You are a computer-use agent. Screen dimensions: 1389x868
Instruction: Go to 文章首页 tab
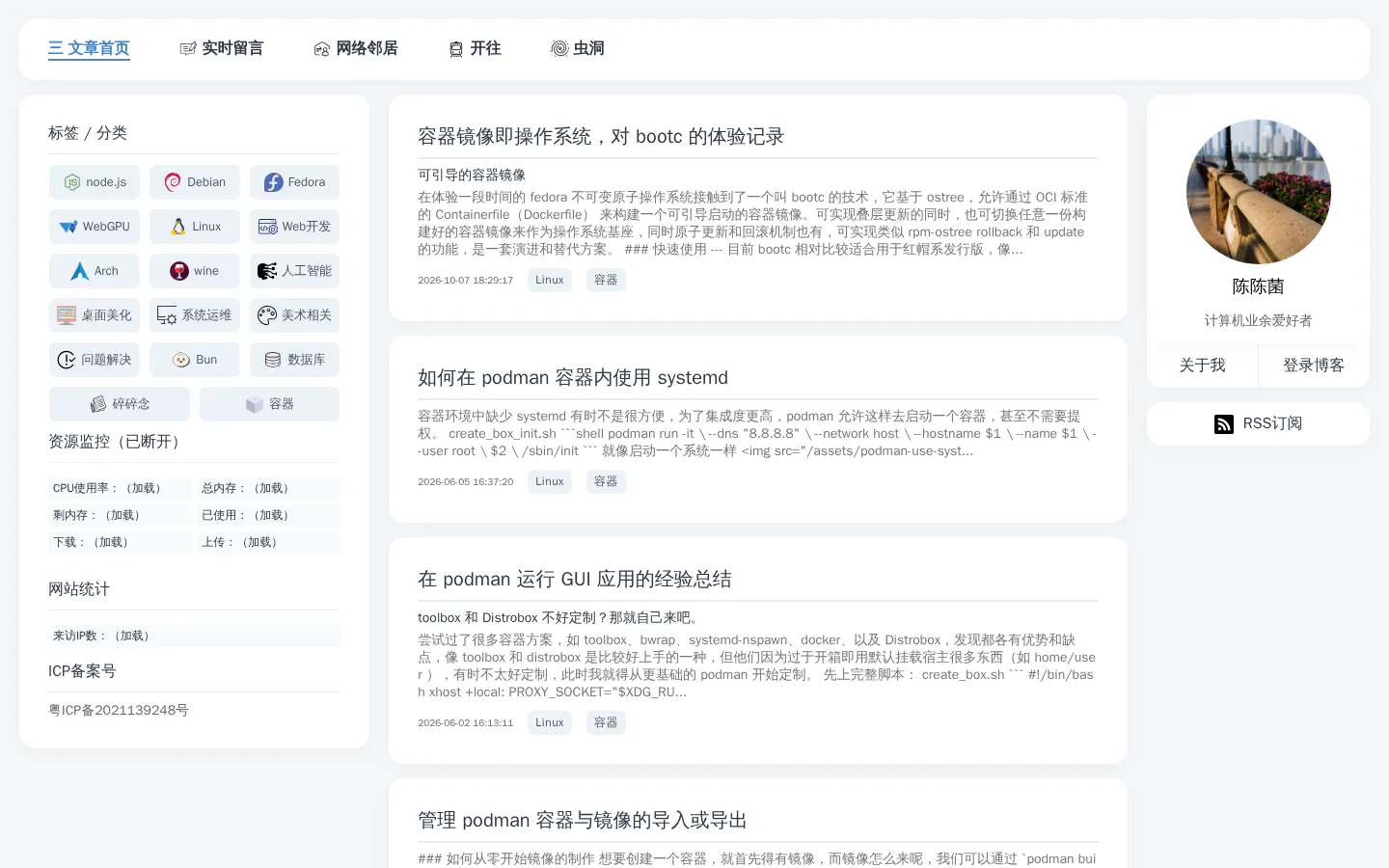pyautogui.click(x=89, y=48)
